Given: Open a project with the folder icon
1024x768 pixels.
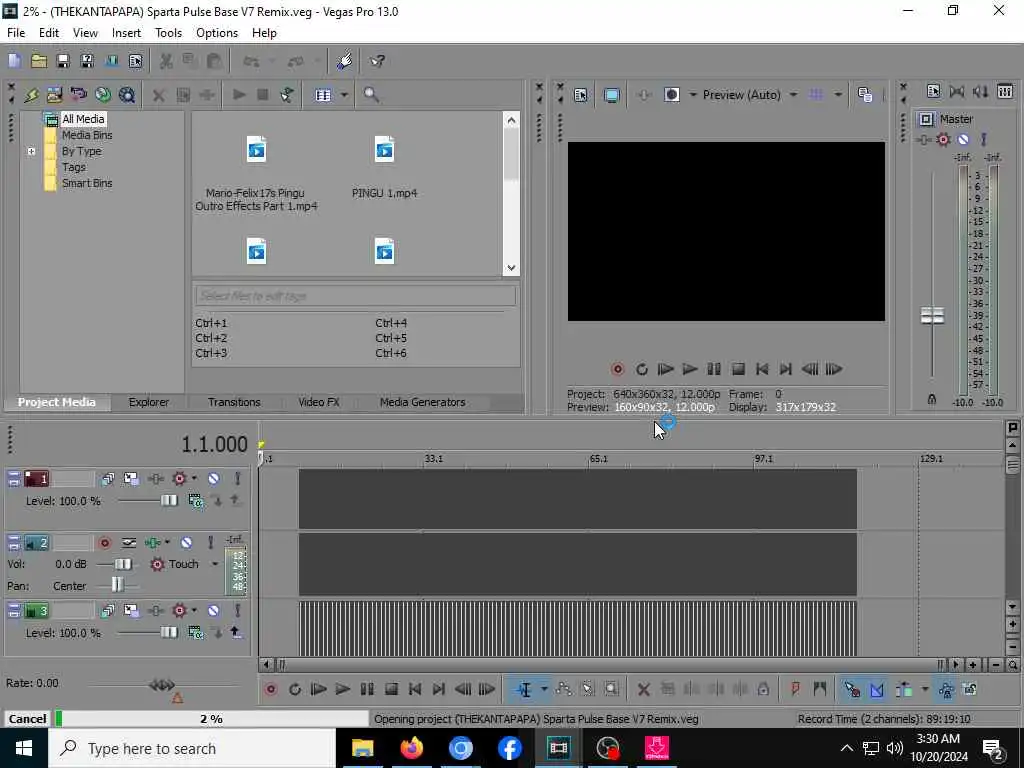Looking at the screenshot, I should 39,61.
